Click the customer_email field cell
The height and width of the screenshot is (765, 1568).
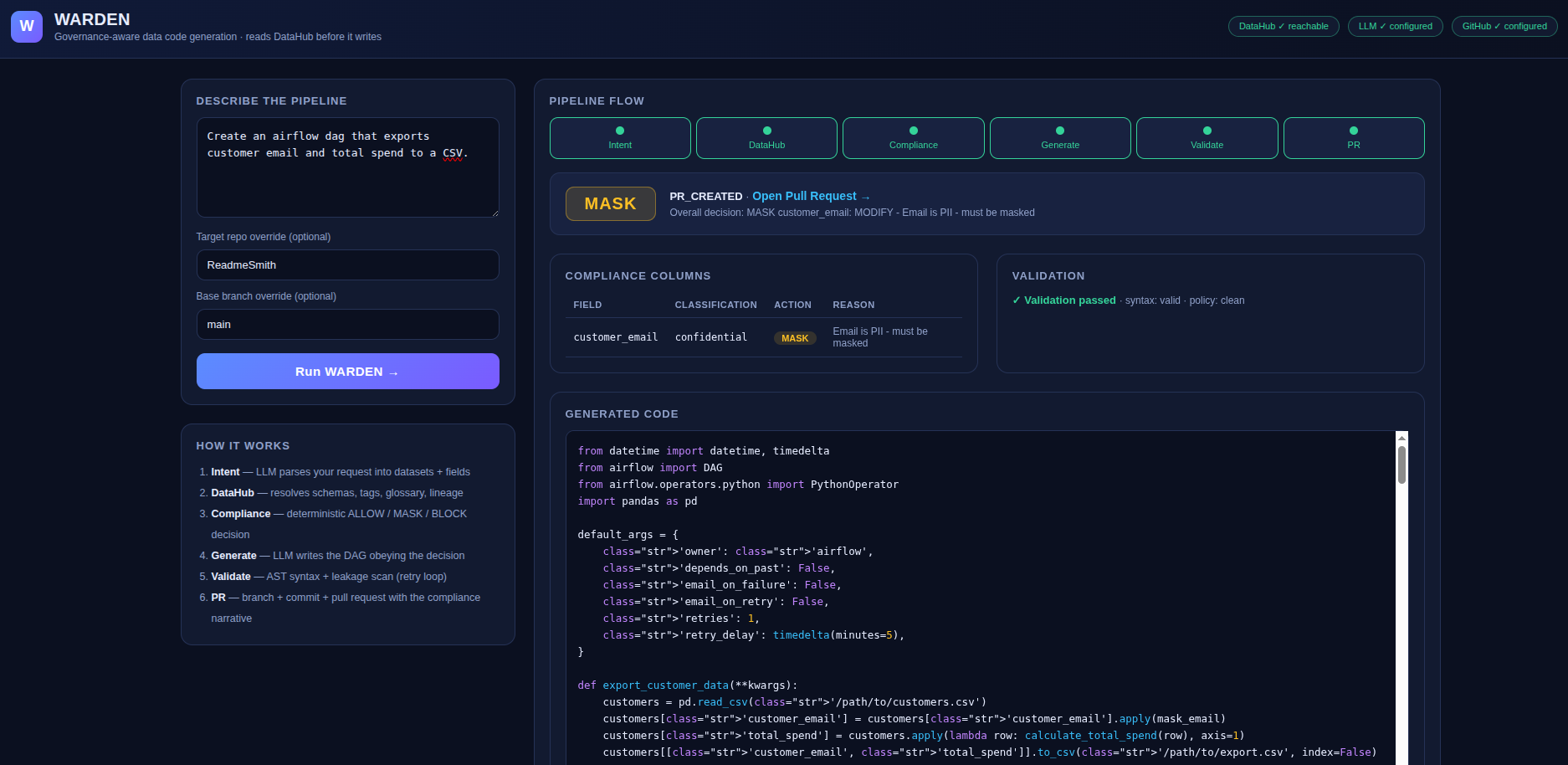[616, 337]
